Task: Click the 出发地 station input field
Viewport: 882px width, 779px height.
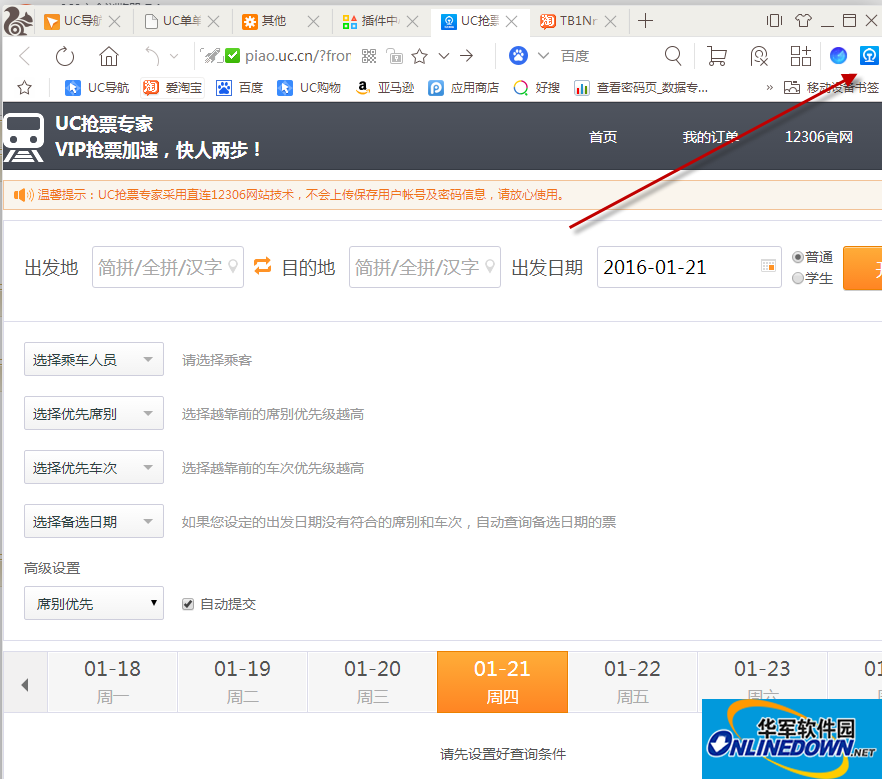Action: (167, 267)
